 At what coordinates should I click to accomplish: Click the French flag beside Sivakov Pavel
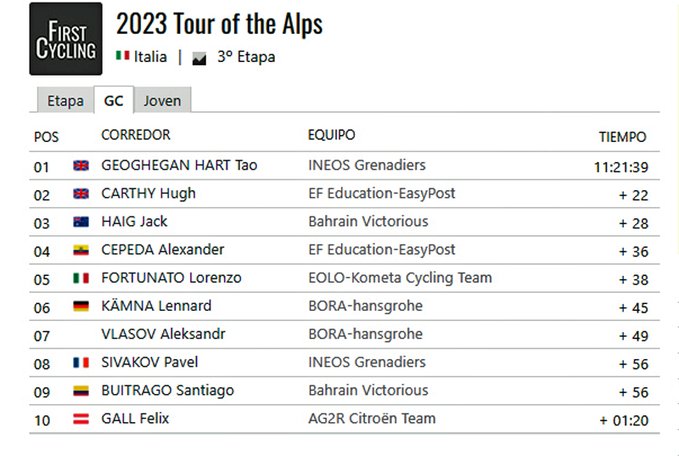click(81, 362)
